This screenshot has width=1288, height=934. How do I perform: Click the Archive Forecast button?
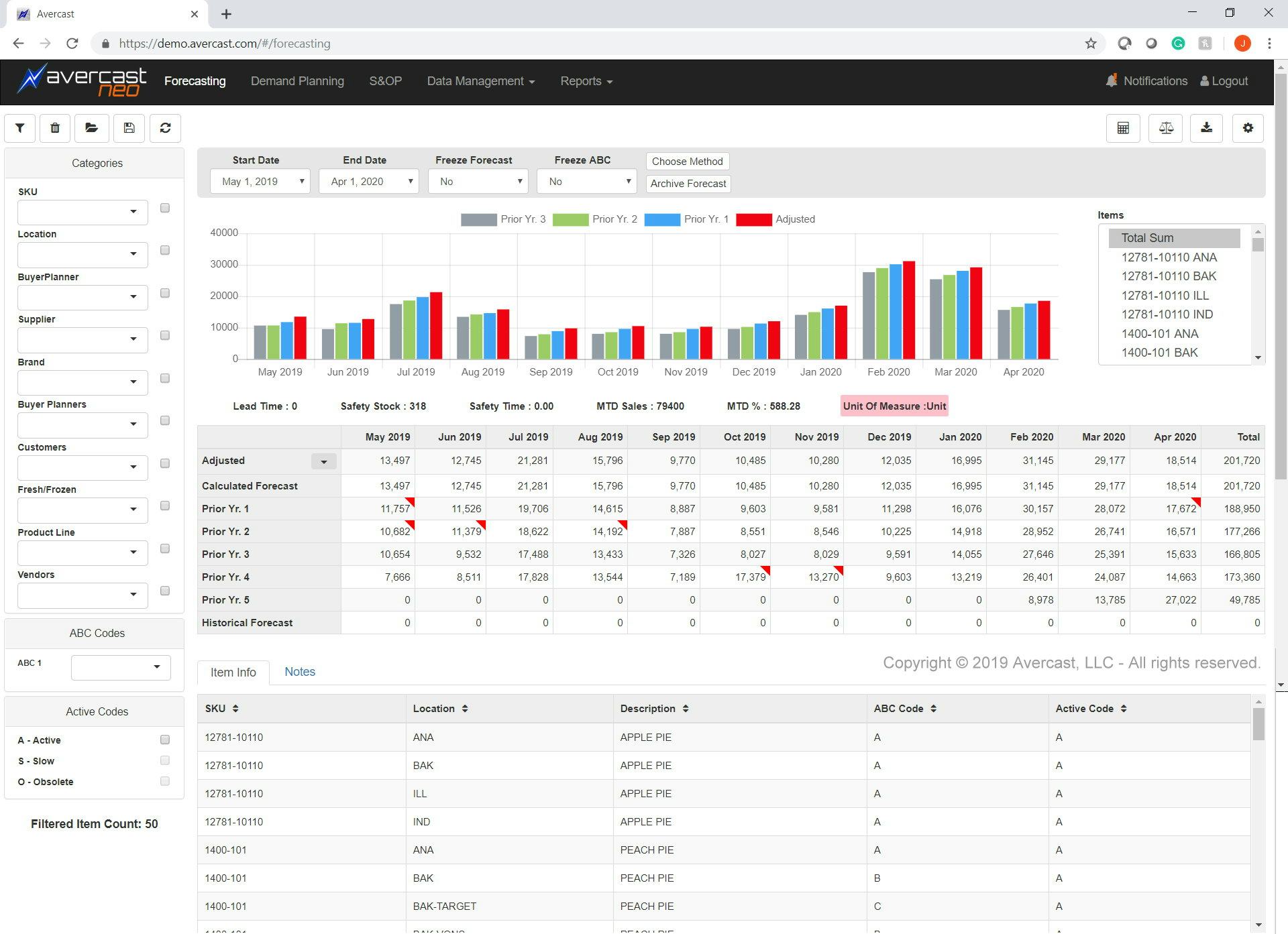(688, 184)
